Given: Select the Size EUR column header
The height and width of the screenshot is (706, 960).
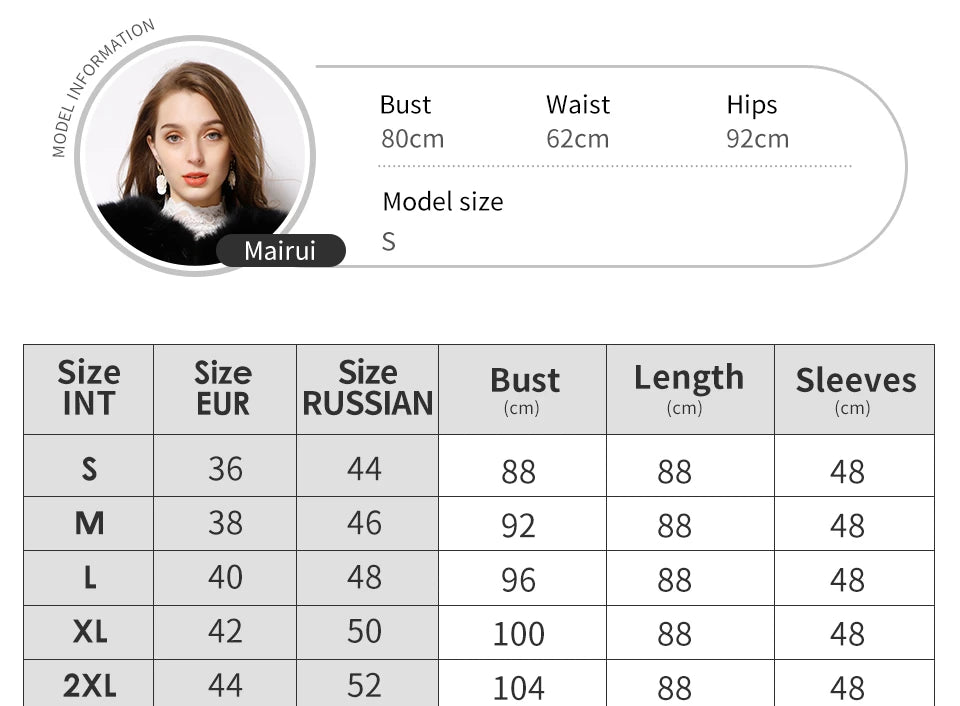Looking at the screenshot, I should (225, 389).
